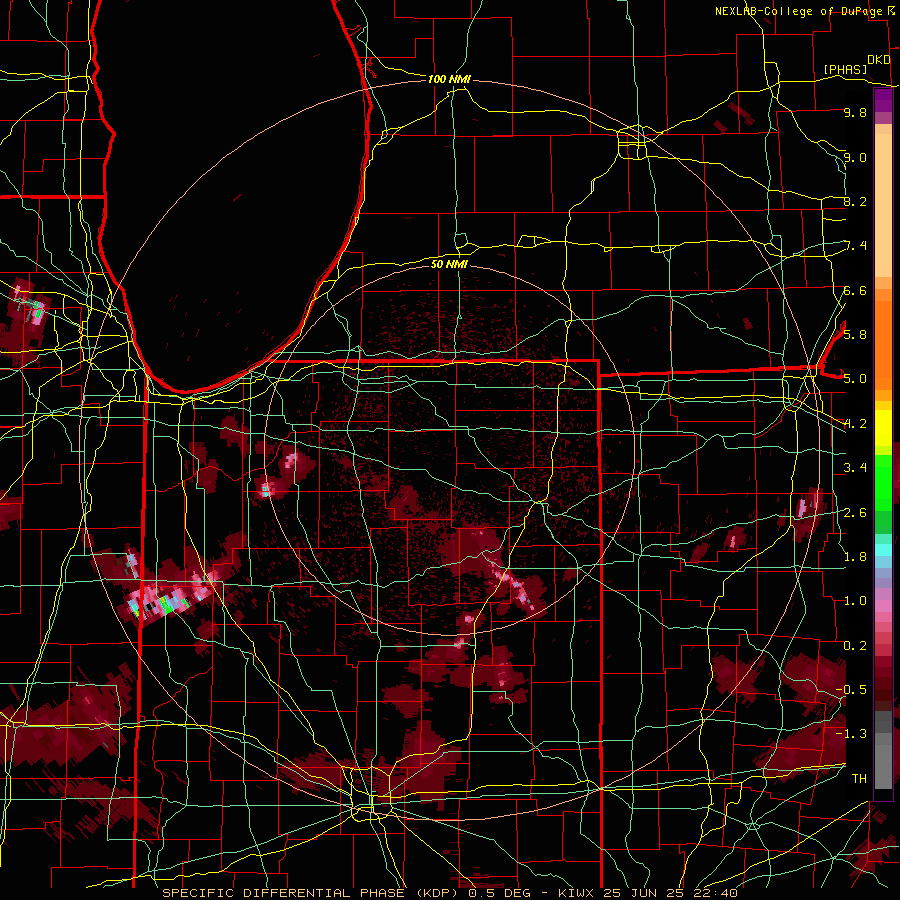900x900 pixels.
Task: Click the 50 NMI range ring label
Action: [449, 264]
